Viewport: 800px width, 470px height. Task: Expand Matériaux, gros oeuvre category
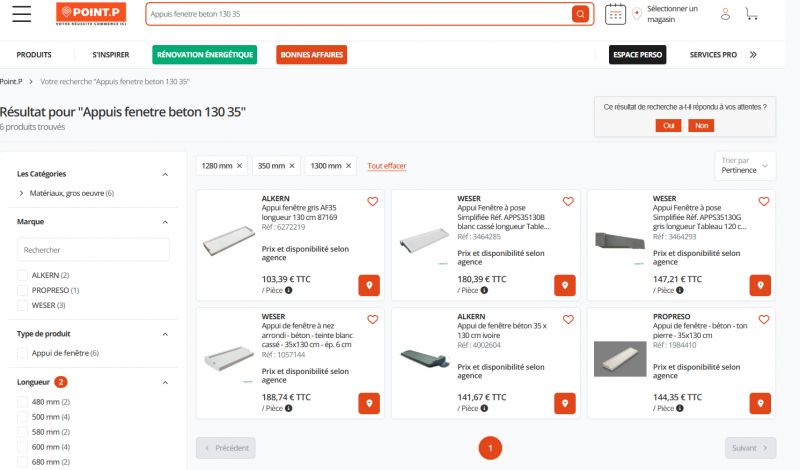(x=21, y=193)
